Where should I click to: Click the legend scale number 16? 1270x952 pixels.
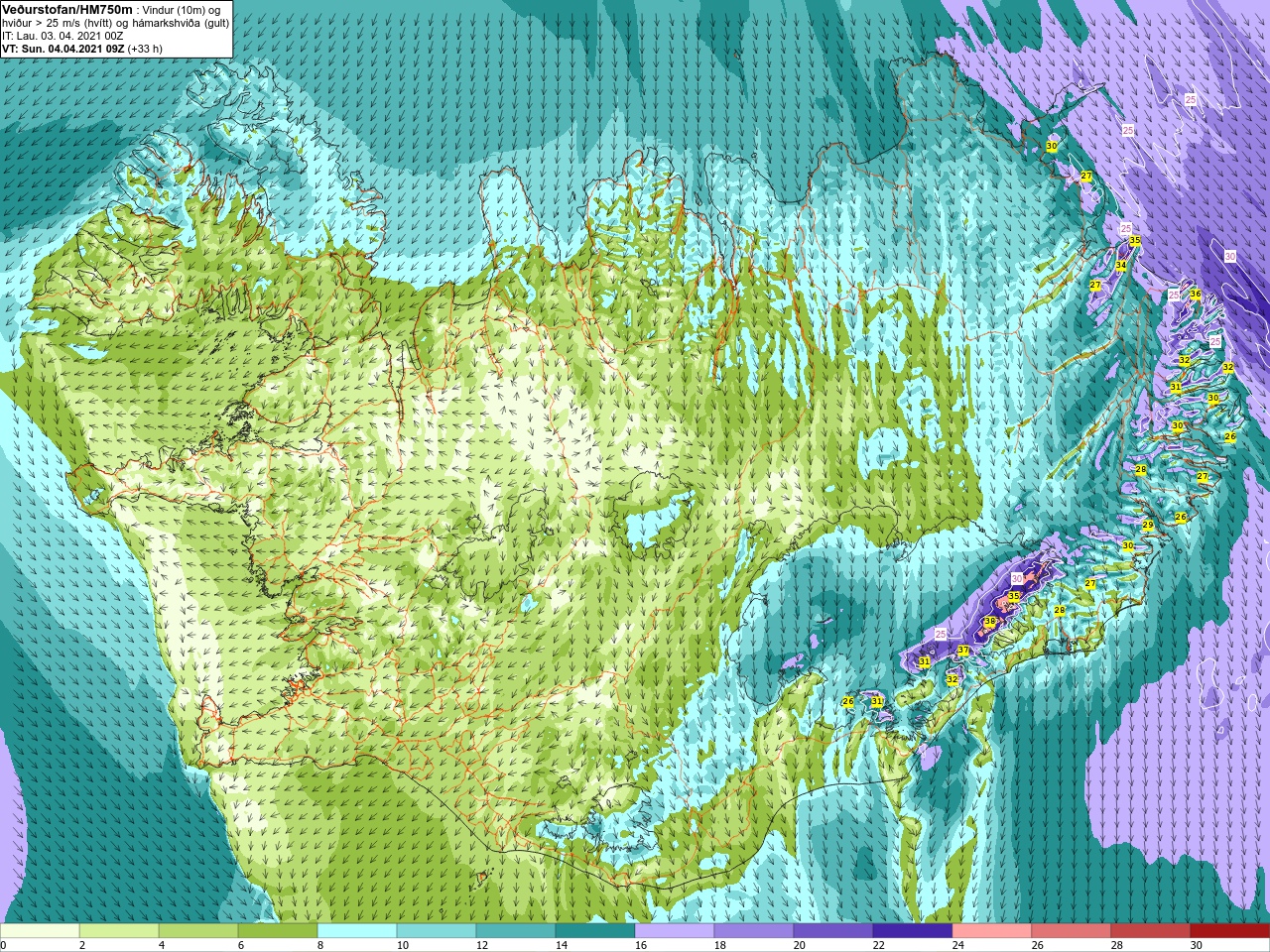pos(641,945)
